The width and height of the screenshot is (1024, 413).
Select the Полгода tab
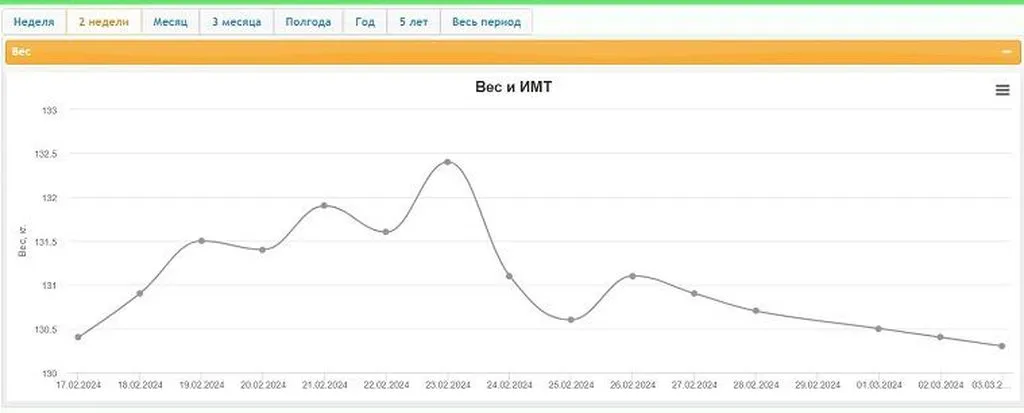(308, 22)
